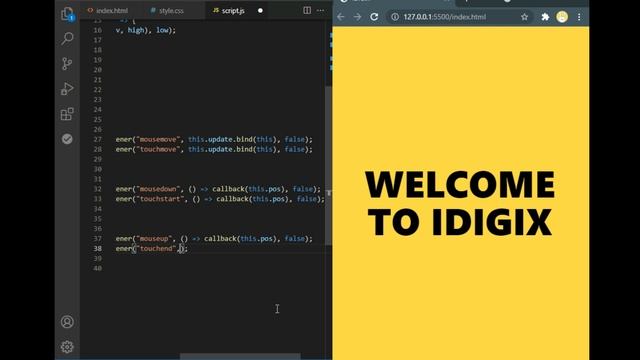This screenshot has height=360, width=640.
Task: Click the "mousemove" string in code
Action: tap(158, 139)
